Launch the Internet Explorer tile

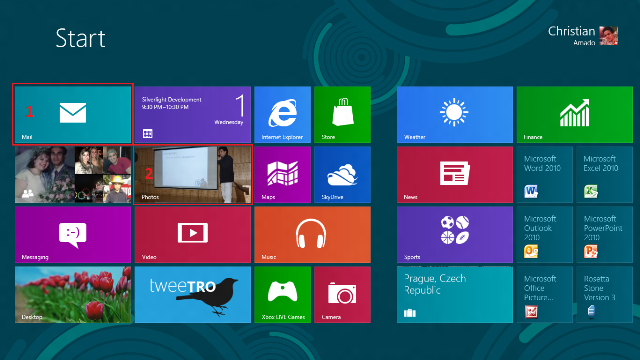point(282,114)
